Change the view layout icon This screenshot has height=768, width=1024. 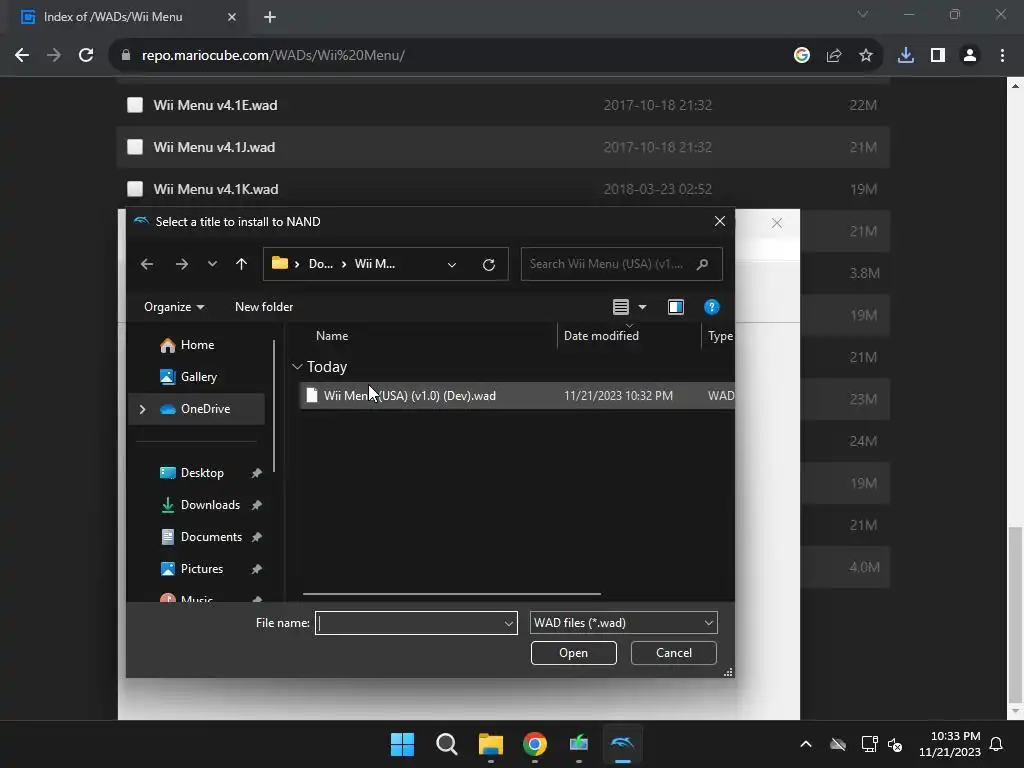pyautogui.click(x=620, y=307)
